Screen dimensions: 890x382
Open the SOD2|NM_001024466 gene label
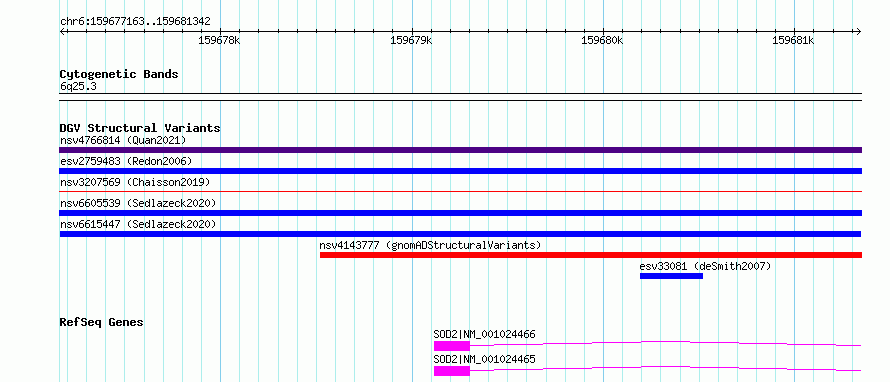point(484,334)
